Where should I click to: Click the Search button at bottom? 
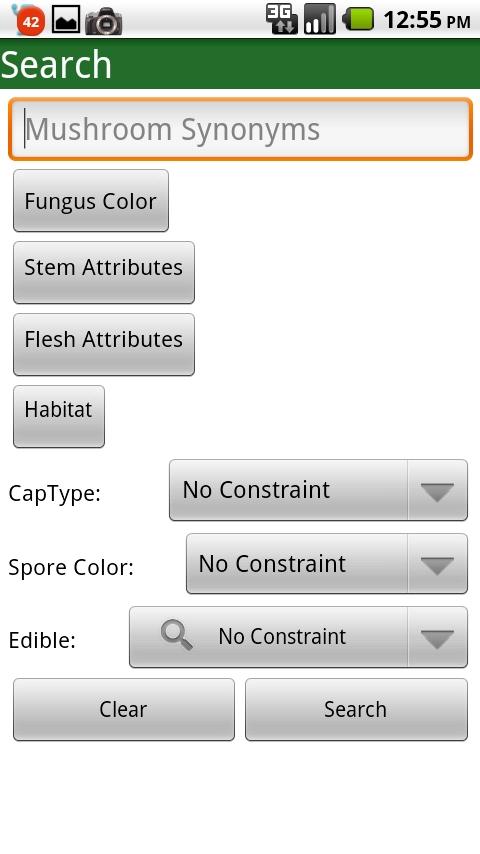point(356,709)
